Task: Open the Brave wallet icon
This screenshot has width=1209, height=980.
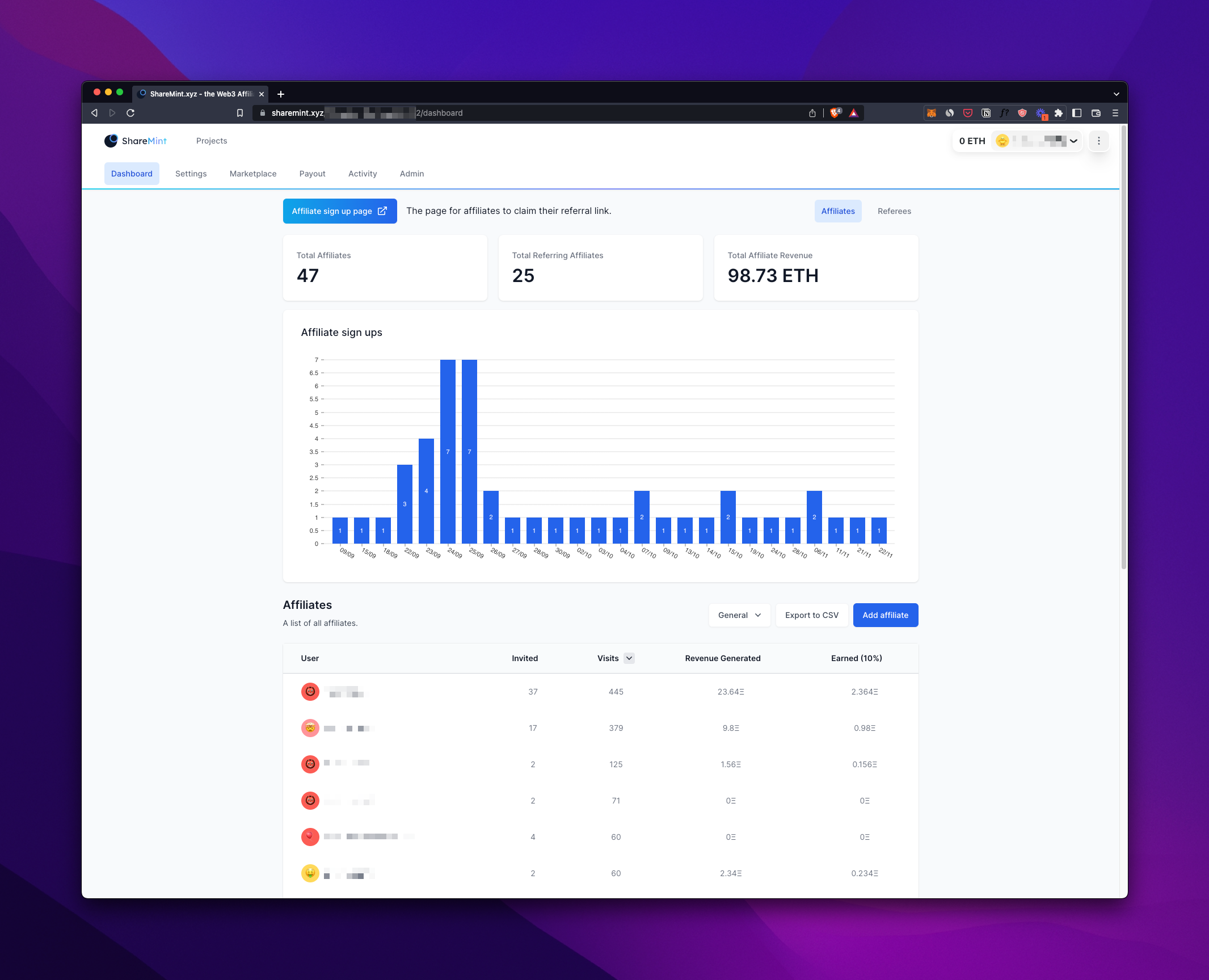Action: point(1096,113)
